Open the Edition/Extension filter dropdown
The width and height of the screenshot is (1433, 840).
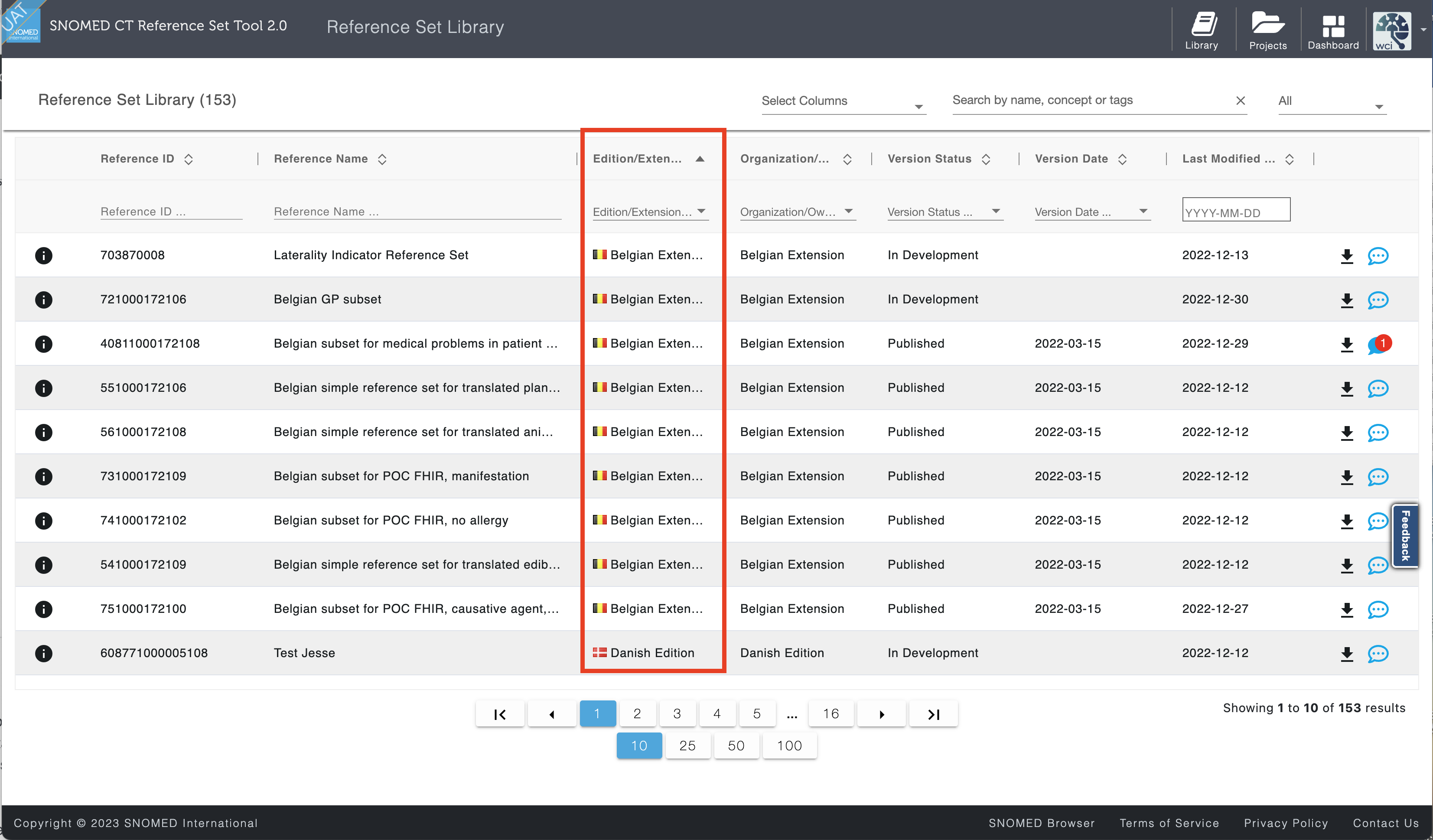pyautogui.click(x=650, y=212)
